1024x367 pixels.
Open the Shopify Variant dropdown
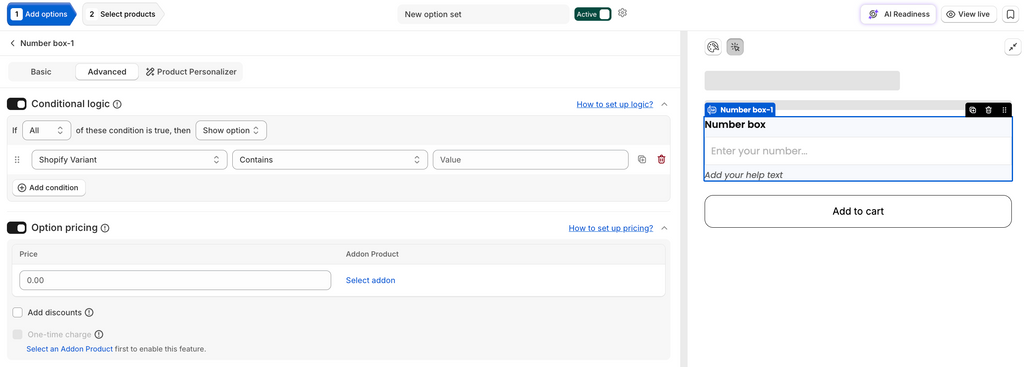click(x=129, y=159)
